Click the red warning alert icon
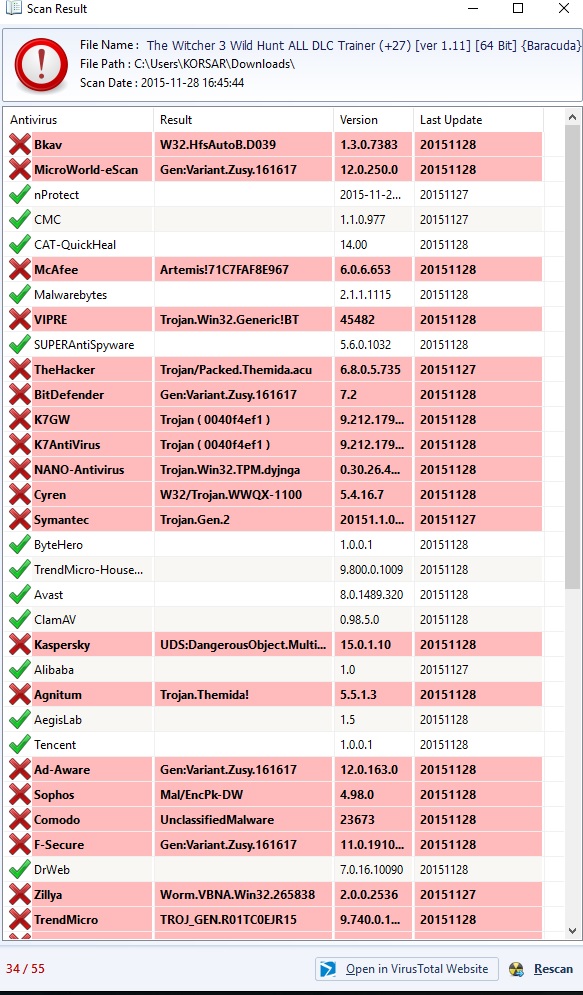The height and width of the screenshot is (995, 583). coord(41,65)
